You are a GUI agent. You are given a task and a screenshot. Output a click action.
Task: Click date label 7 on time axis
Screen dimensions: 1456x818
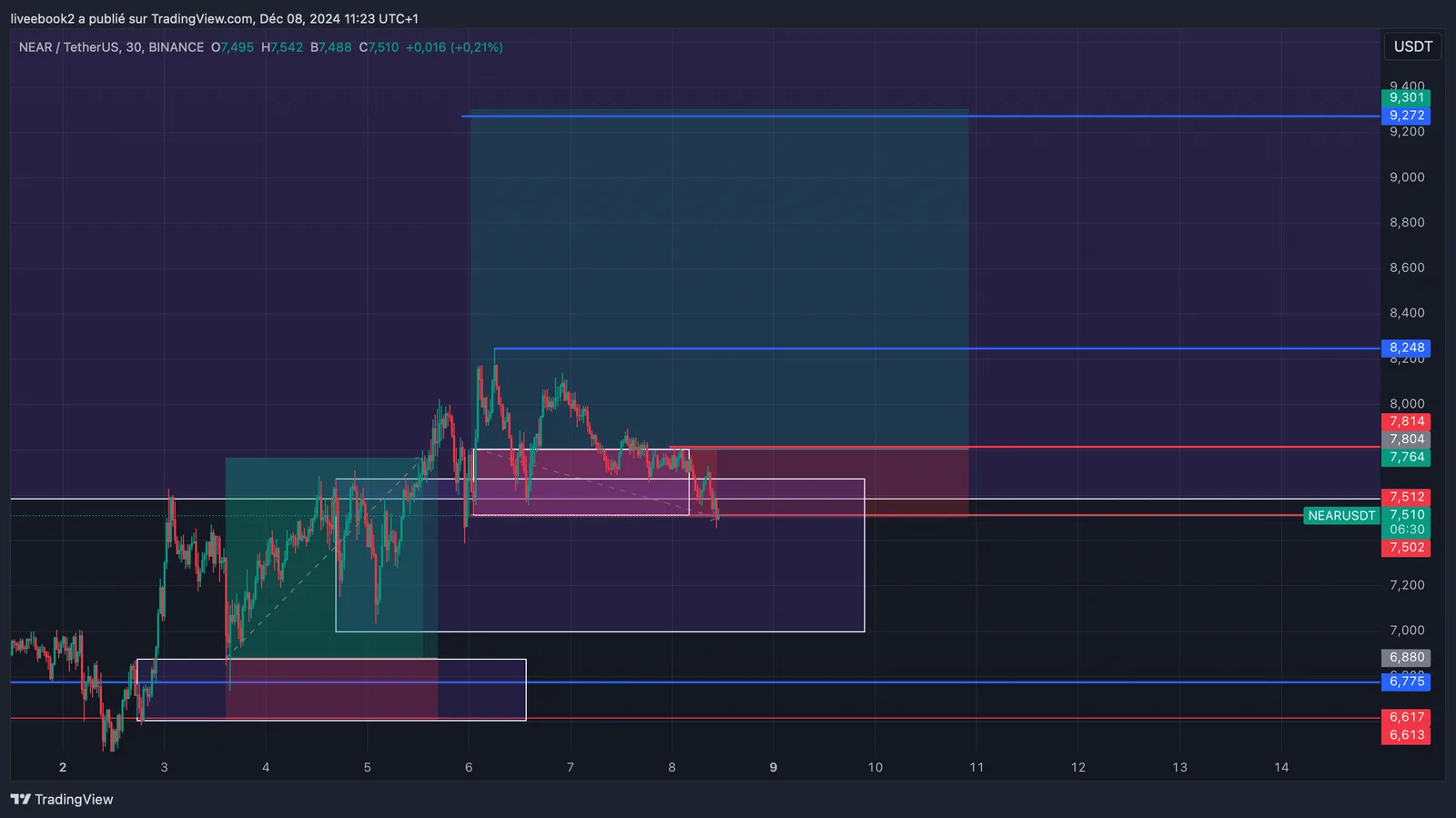pyautogui.click(x=571, y=767)
